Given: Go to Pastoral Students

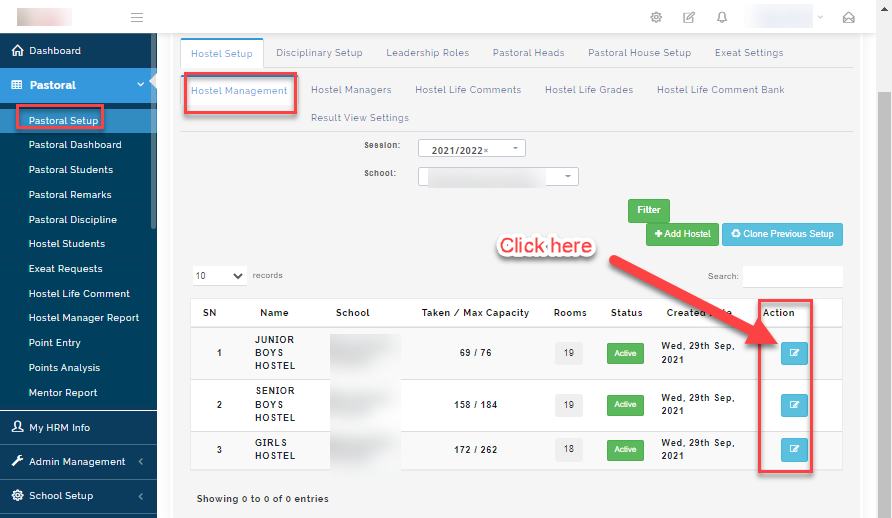Looking at the screenshot, I should pyautogui.click(x=71, y=169).
